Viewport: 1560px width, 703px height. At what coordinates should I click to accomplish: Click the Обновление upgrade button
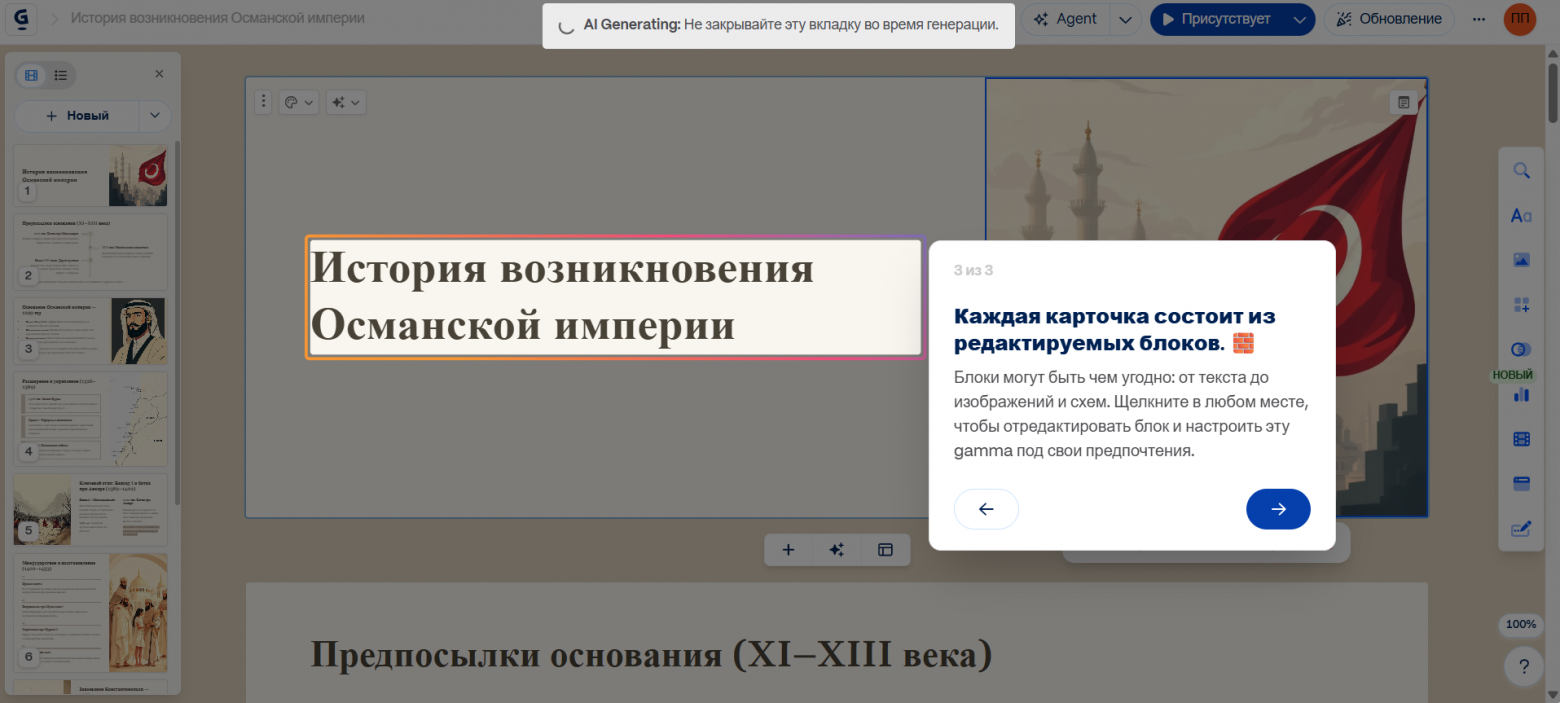[x=1389, y=19]
